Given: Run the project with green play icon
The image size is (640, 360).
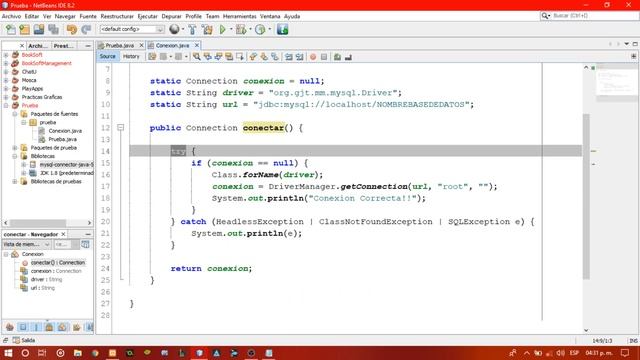Looking at the screenshot, I should pos(222,29).
